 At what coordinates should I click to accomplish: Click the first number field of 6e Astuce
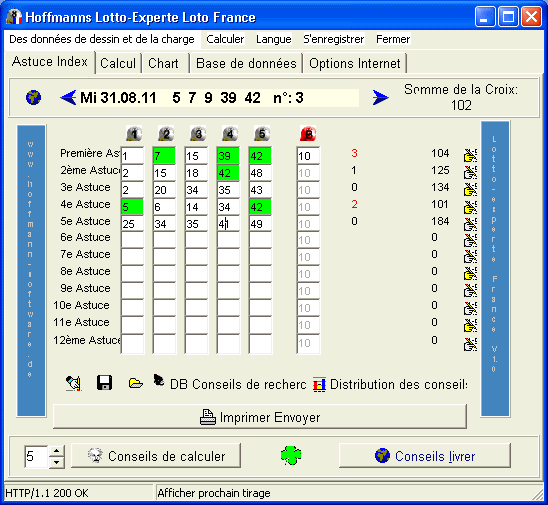click(132, 240)
